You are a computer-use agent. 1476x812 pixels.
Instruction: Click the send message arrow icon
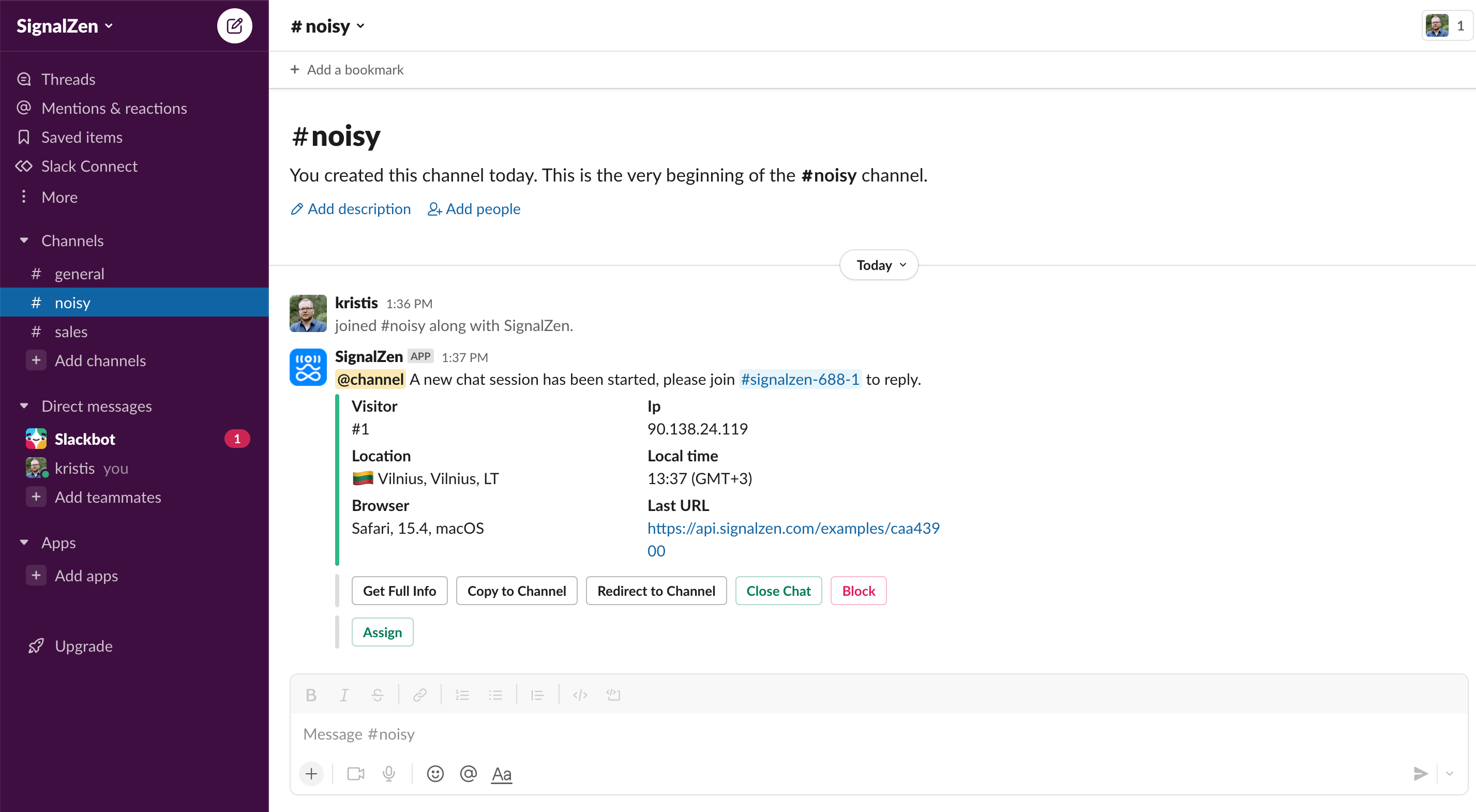(x=1420, y=774)
